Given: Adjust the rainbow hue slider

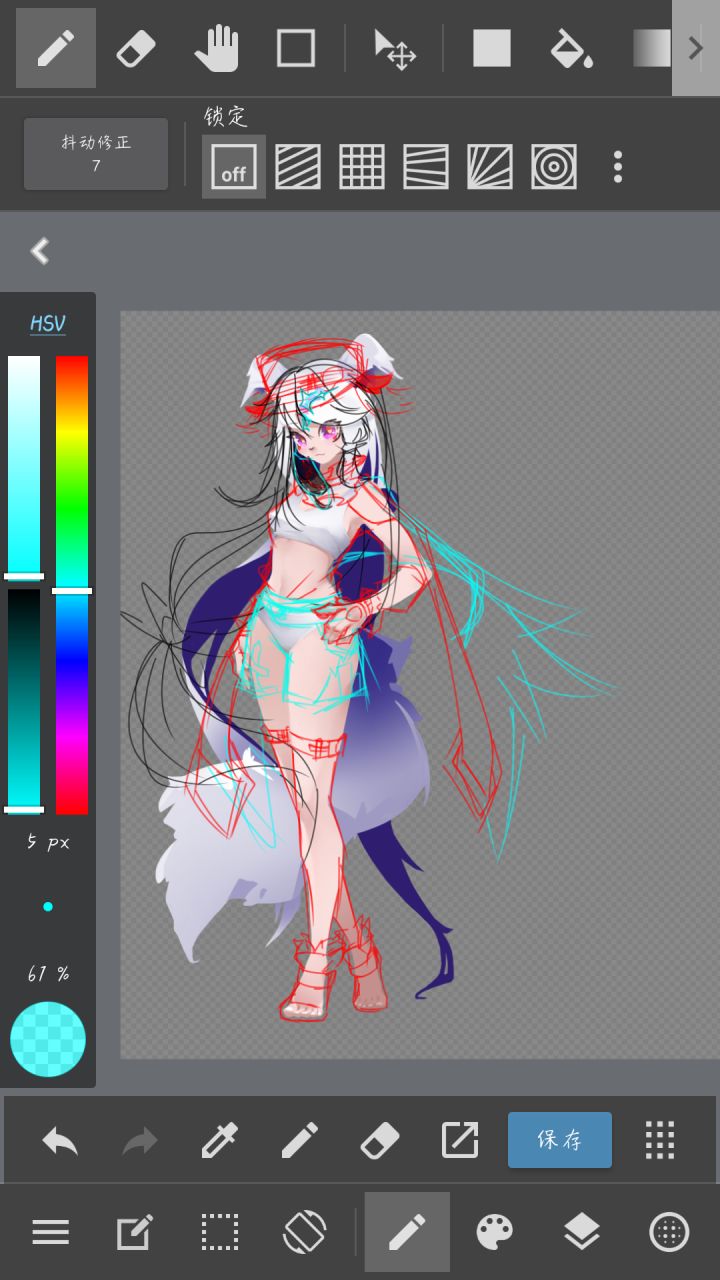Looking at the screenshot, I should point(72,585).
